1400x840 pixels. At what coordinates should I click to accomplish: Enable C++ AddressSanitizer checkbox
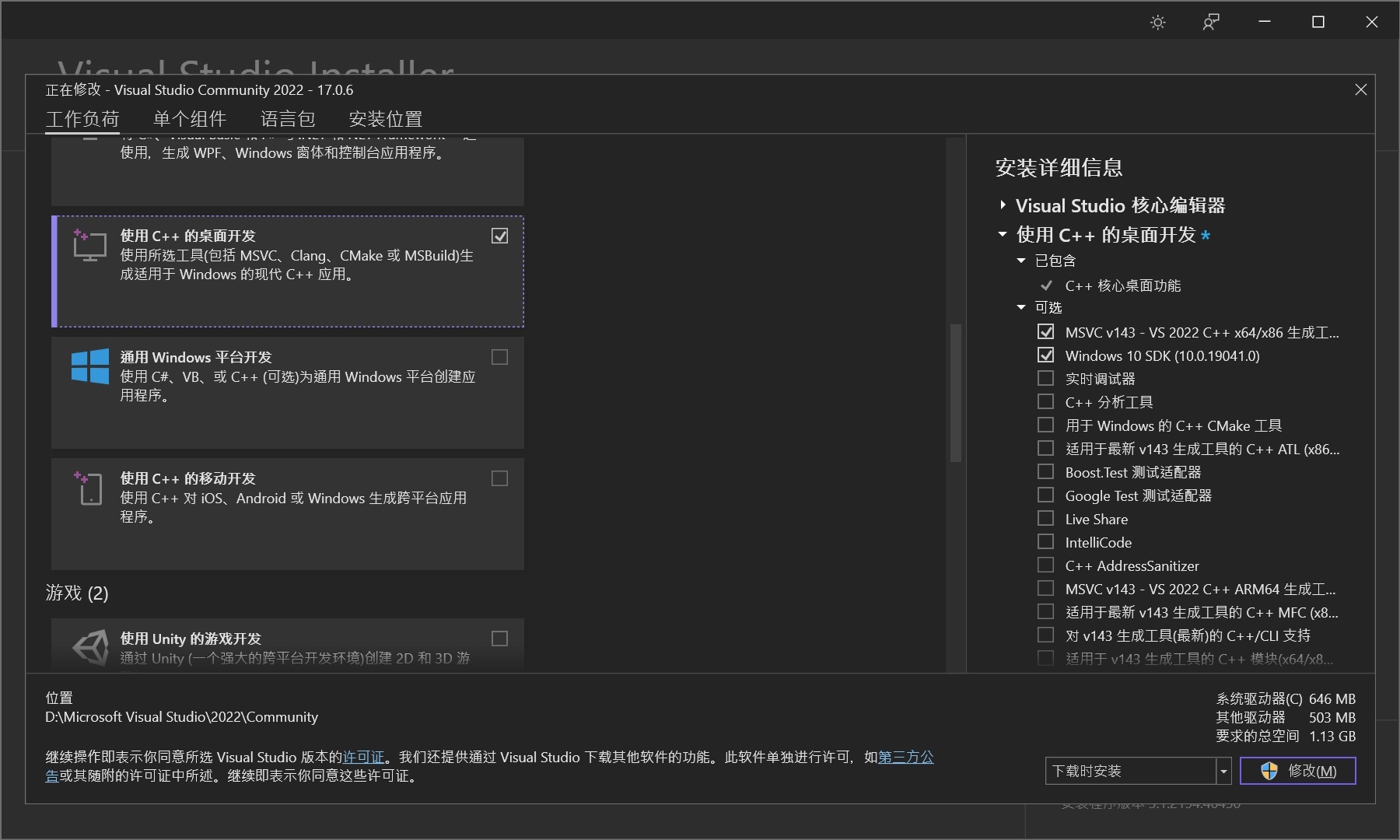[1046, 565]
